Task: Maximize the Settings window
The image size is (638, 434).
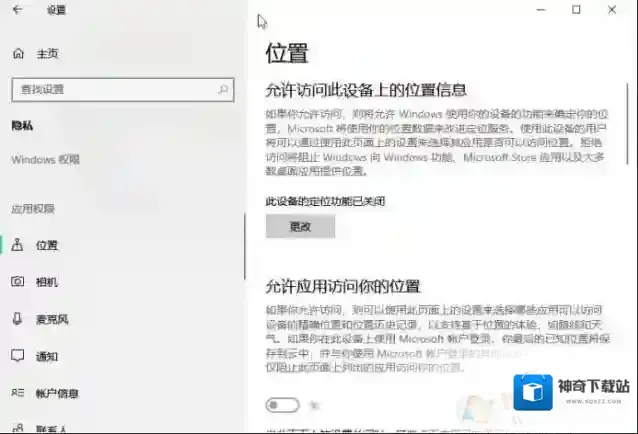Action: pos(576,10)
